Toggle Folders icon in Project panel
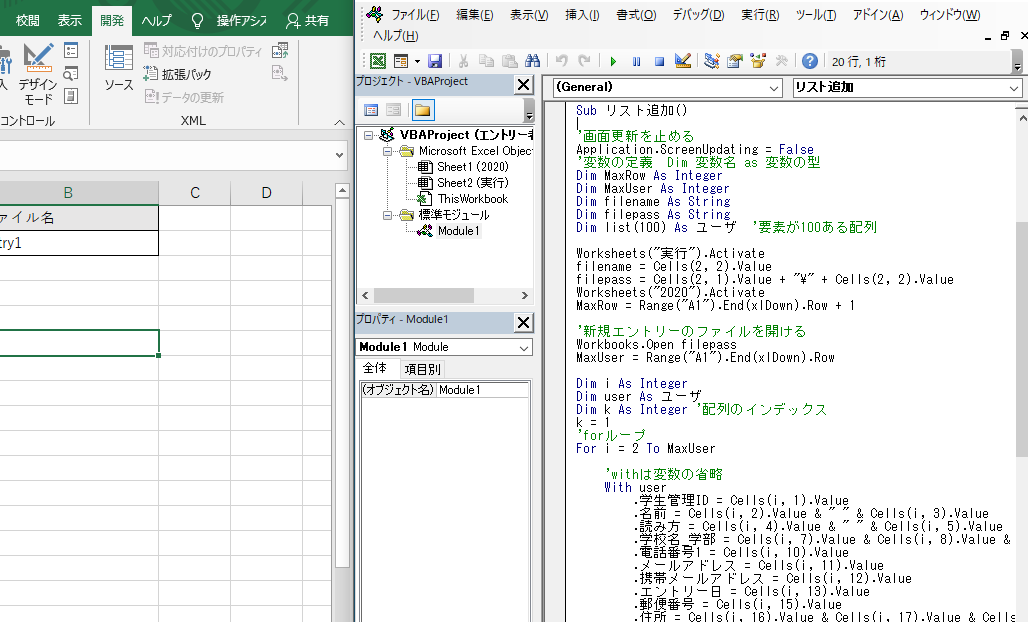Image resolution: width=1028 pixels, height=622 pixels. coord(423,110)
